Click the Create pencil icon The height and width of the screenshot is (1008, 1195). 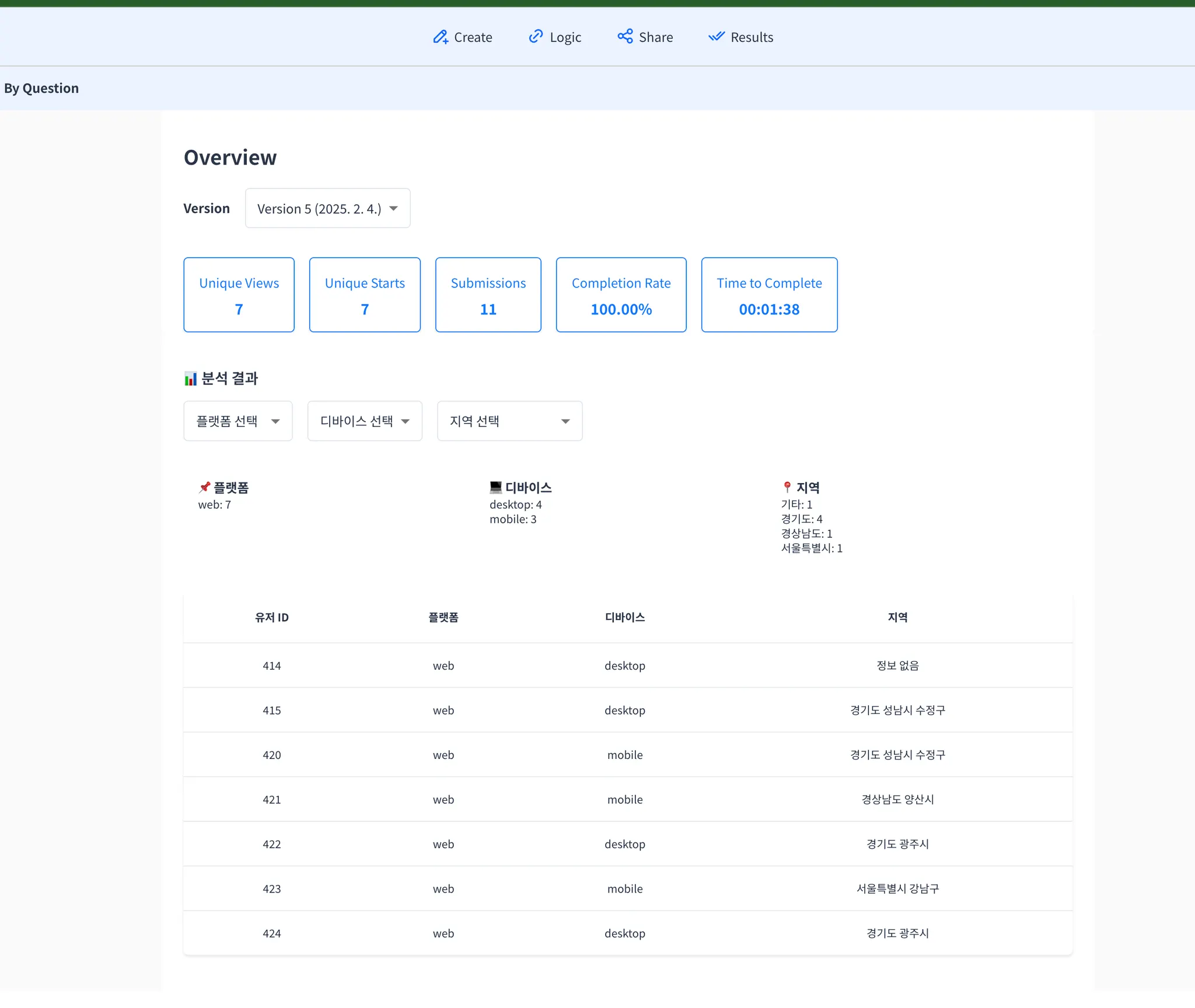coord(441,37)
